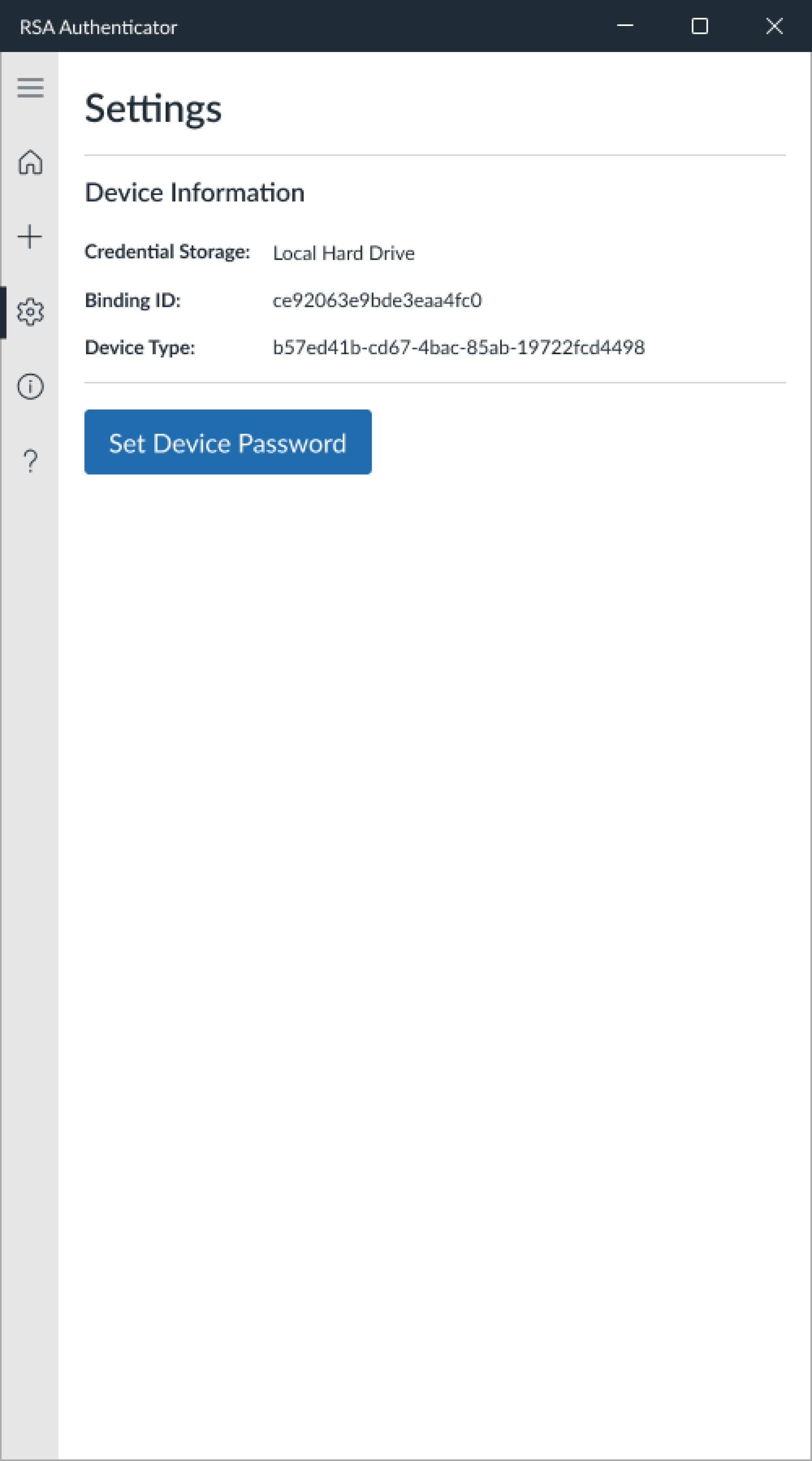Expand the hamburger navigation menu

[x=30, y=88]
